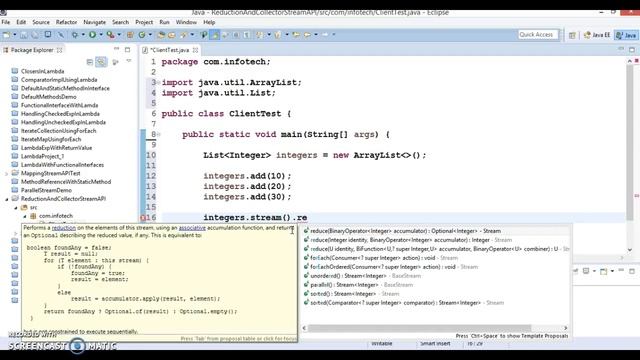Open Package Explorer view menu triangle
The height and width of the screenshot is (360, 640).
click(x=129, y=61)
